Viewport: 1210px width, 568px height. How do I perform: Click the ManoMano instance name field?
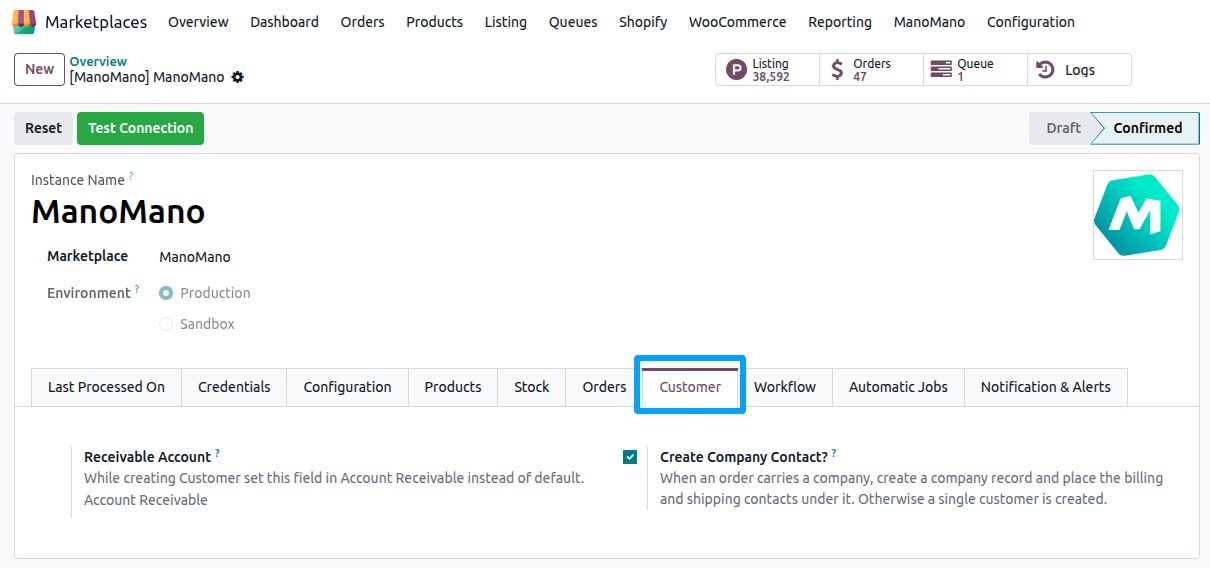[118, 211]
